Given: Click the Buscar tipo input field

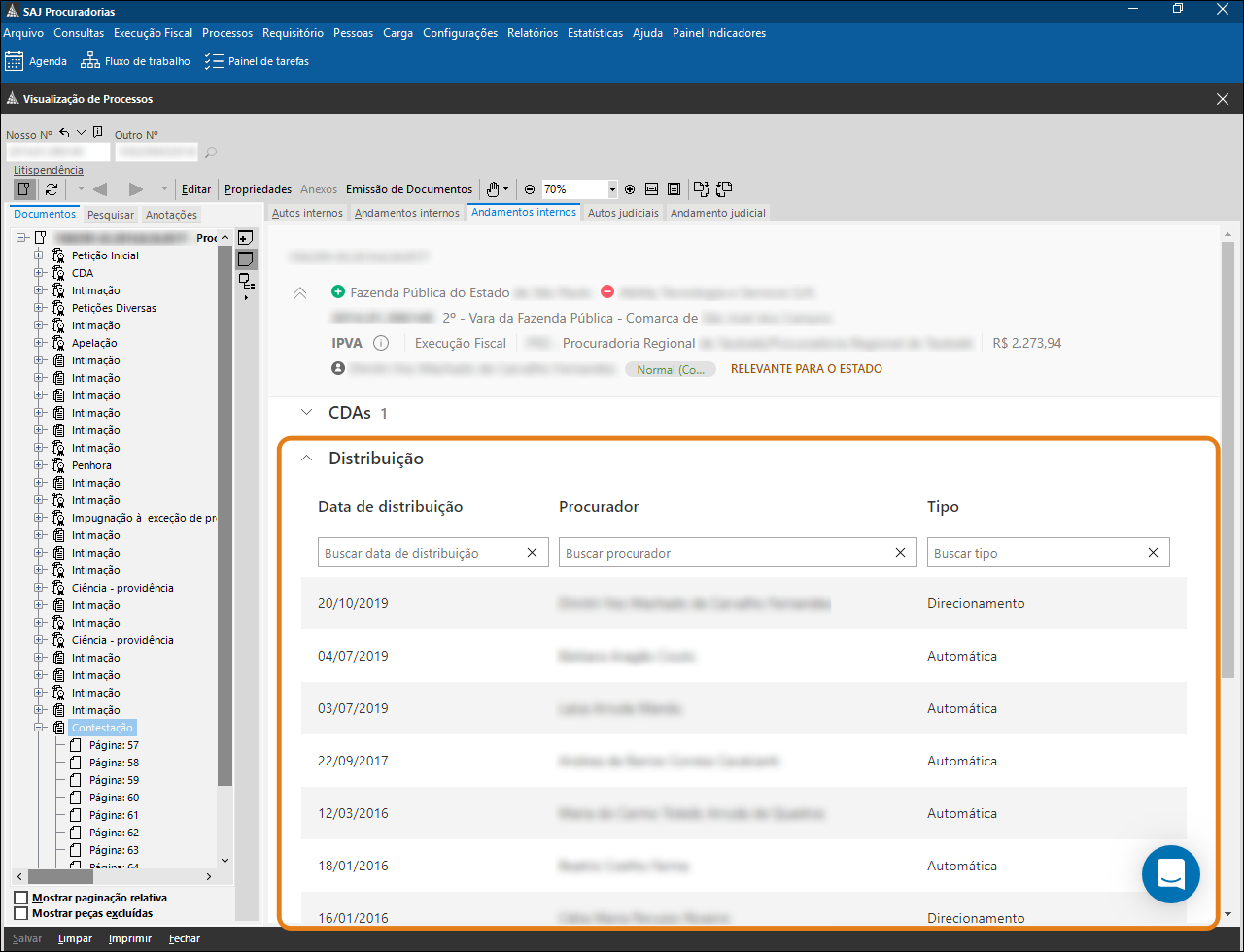Looking at the screenshot, I should (1048, 553).
